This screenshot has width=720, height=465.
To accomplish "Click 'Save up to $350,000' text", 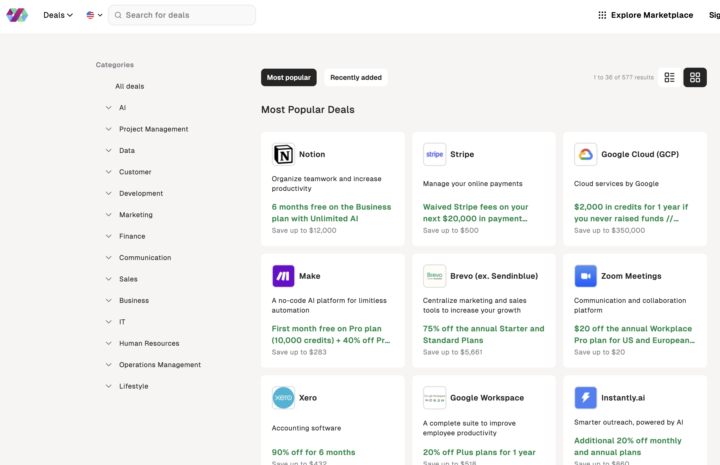I will 609,230.
